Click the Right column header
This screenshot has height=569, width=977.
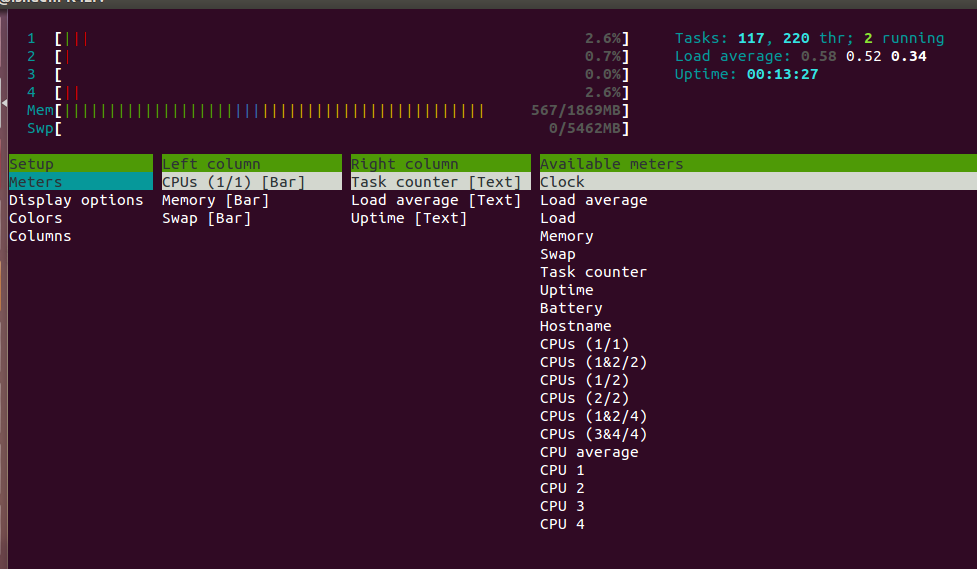(441, 163)
